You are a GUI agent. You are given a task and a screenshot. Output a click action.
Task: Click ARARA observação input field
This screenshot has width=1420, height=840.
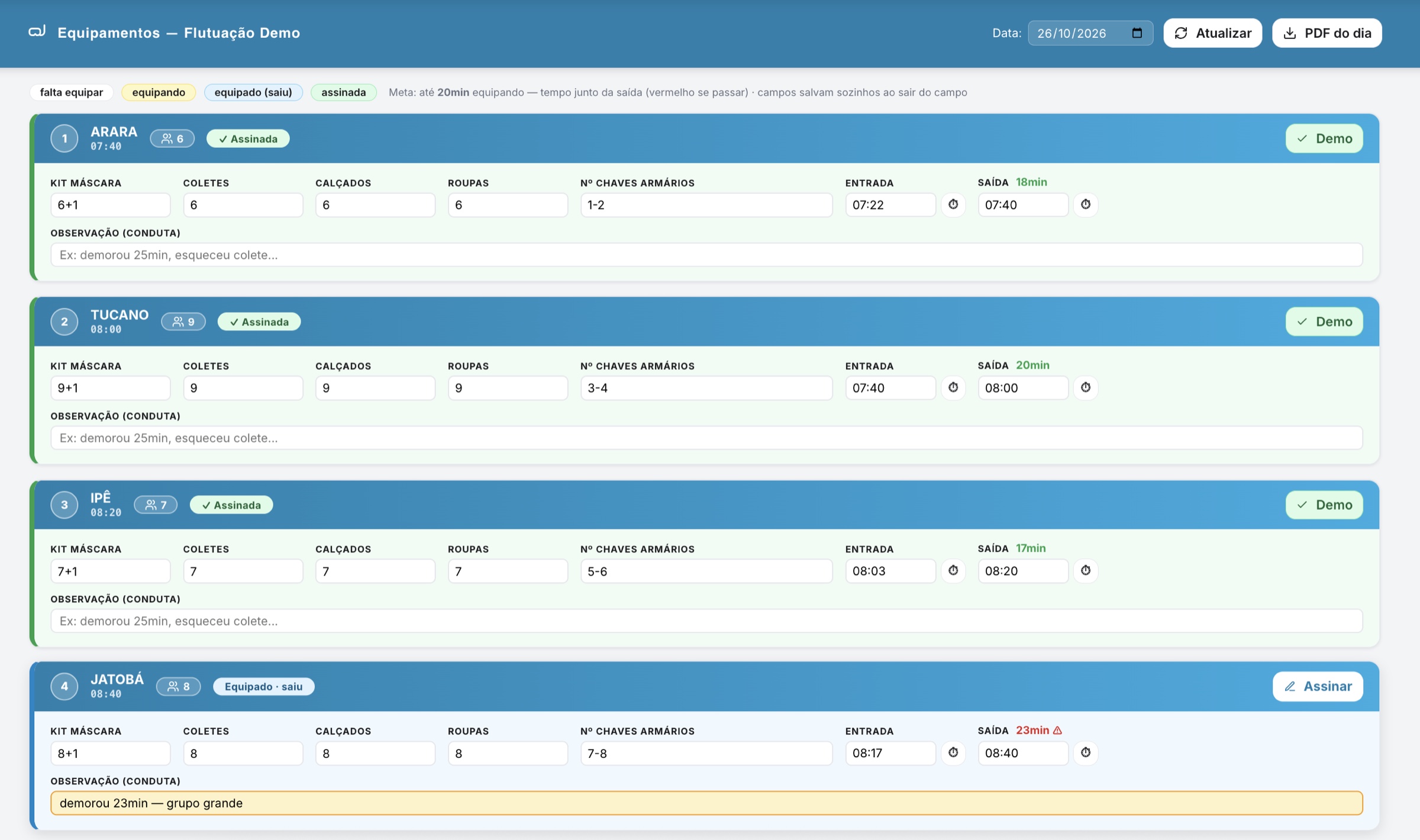706,255
